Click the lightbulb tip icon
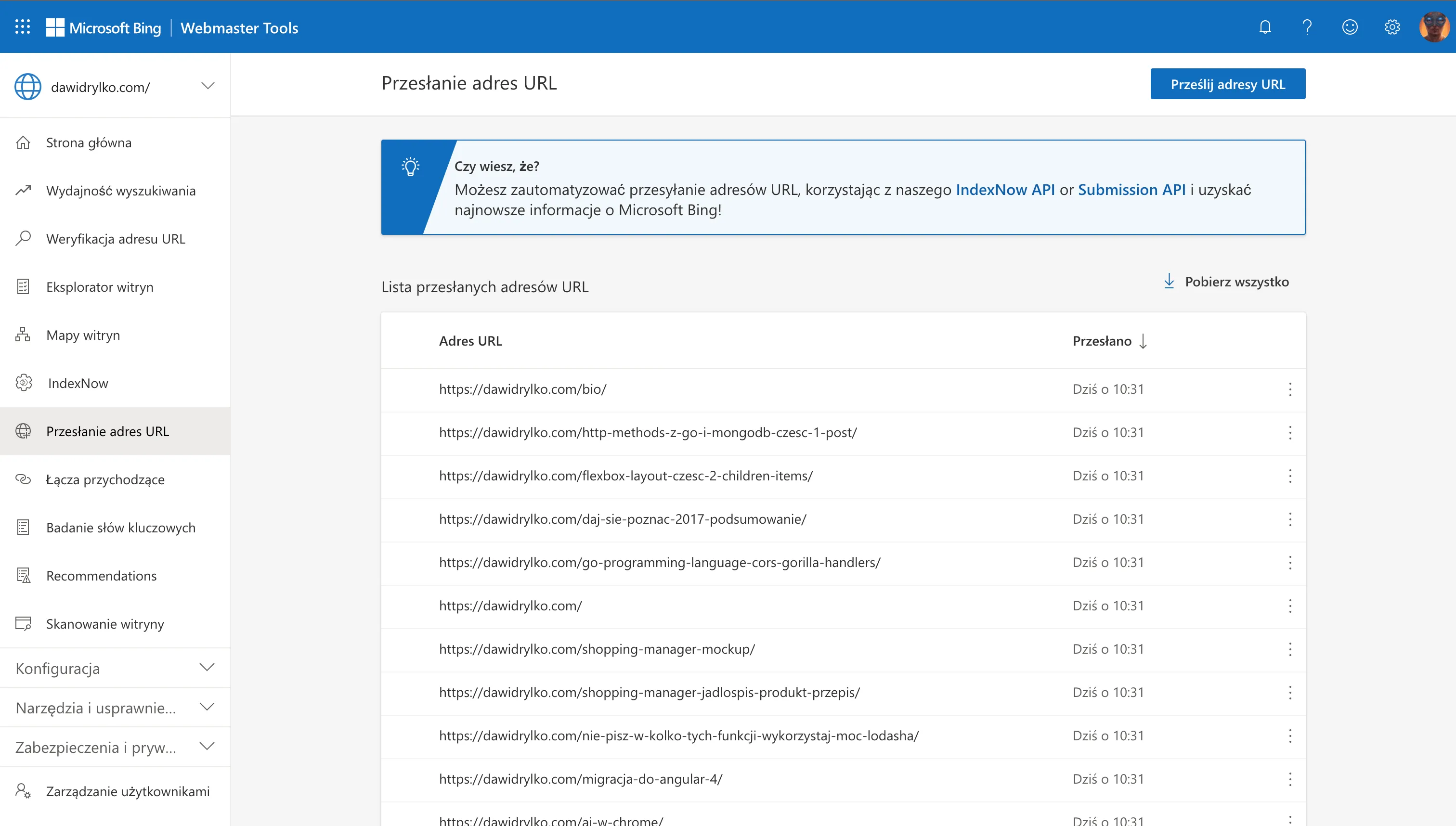1456x826 pixels. coord(410,167)
